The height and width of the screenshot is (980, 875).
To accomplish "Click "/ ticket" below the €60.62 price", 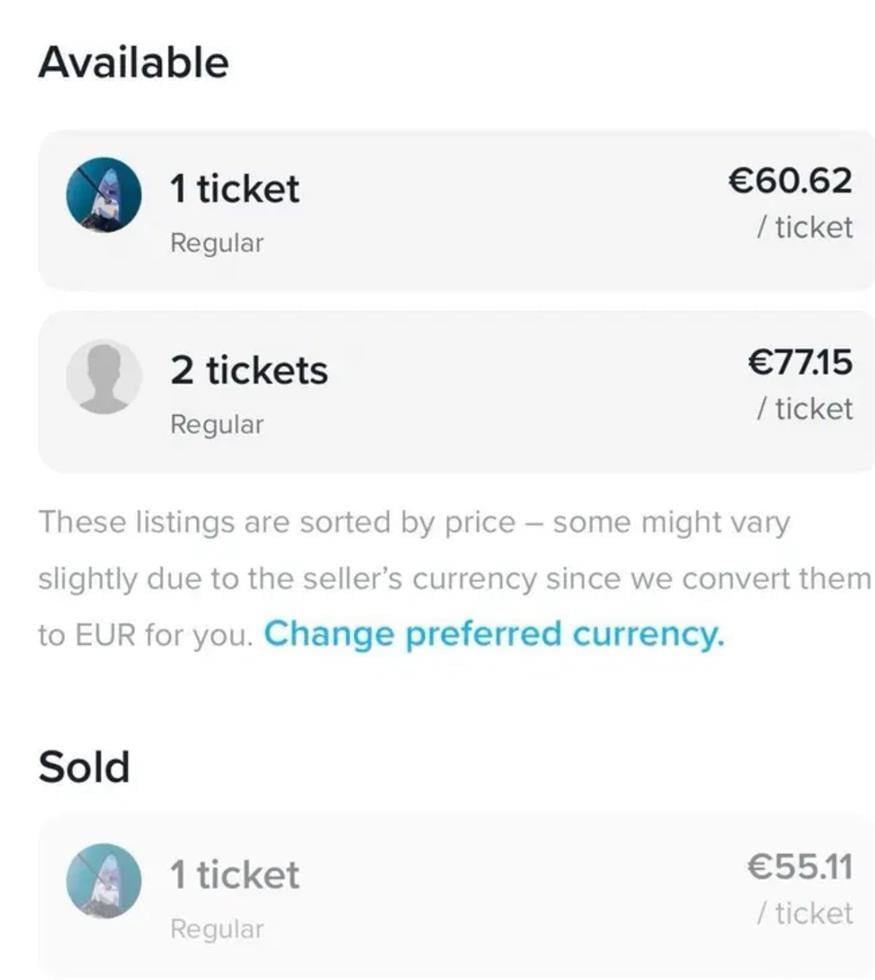I will (804, 228).
